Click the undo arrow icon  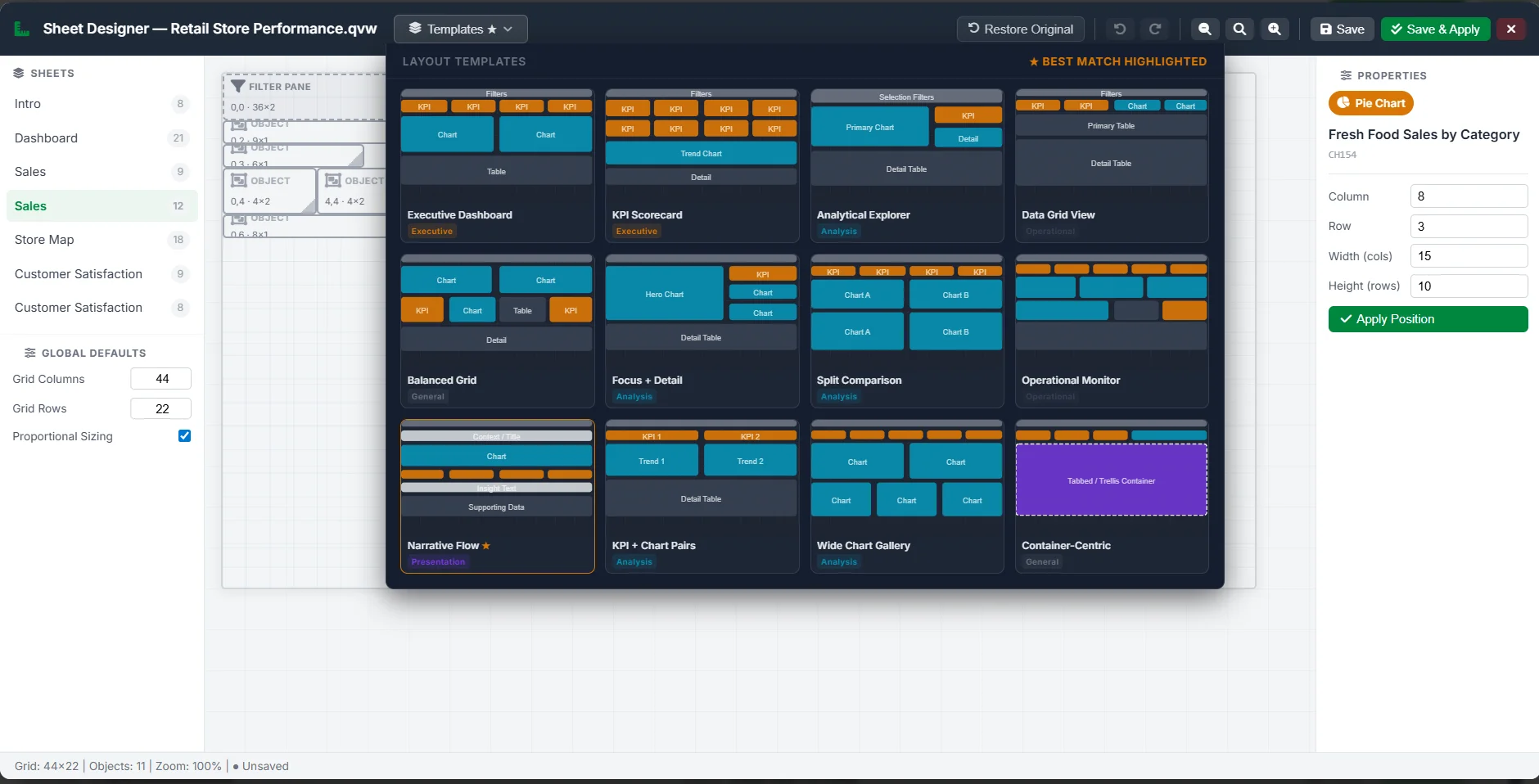click(1120, 29)
